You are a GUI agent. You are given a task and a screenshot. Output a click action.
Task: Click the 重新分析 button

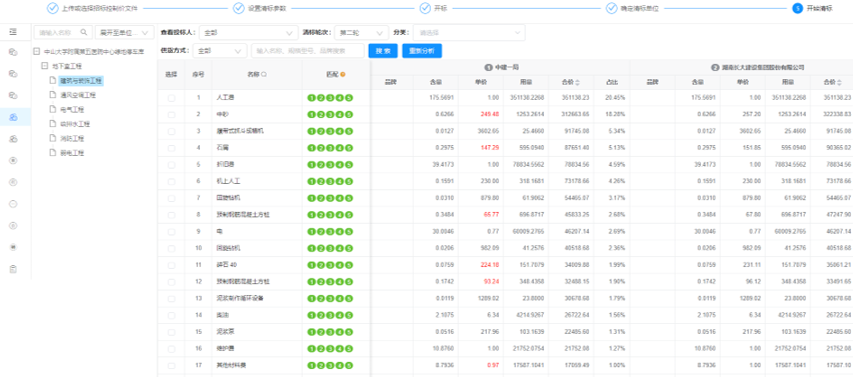(422, 51)
